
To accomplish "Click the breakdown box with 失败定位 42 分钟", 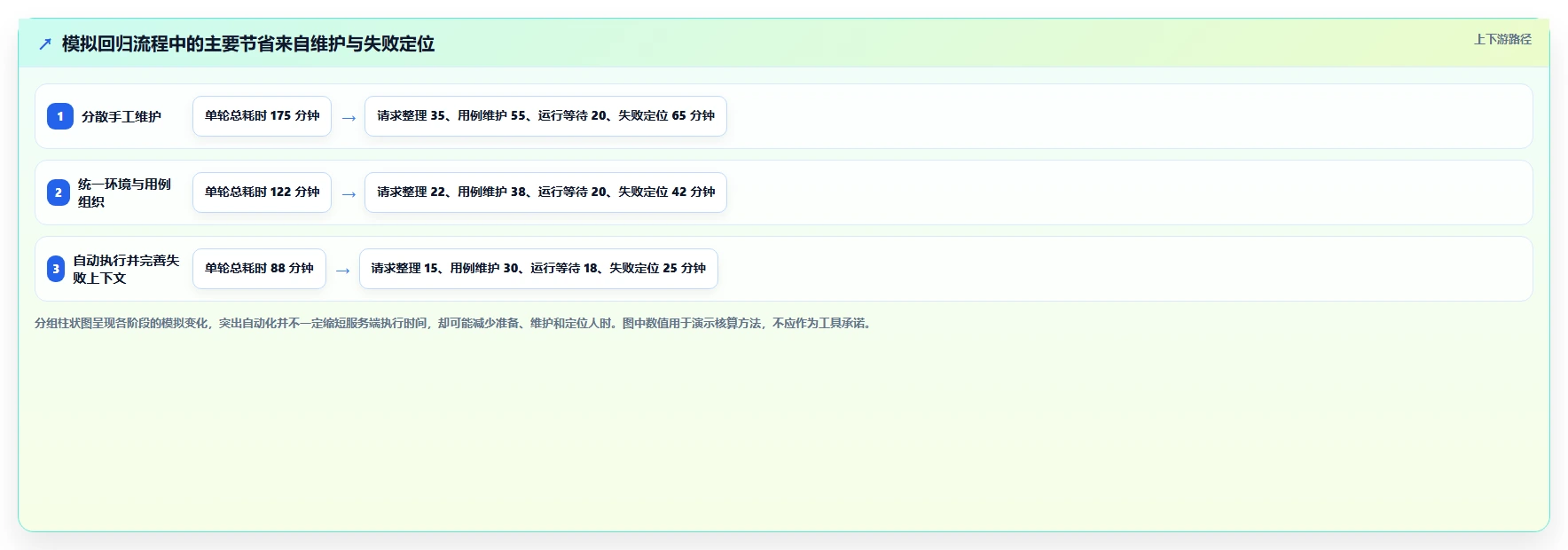I will 545,192.
